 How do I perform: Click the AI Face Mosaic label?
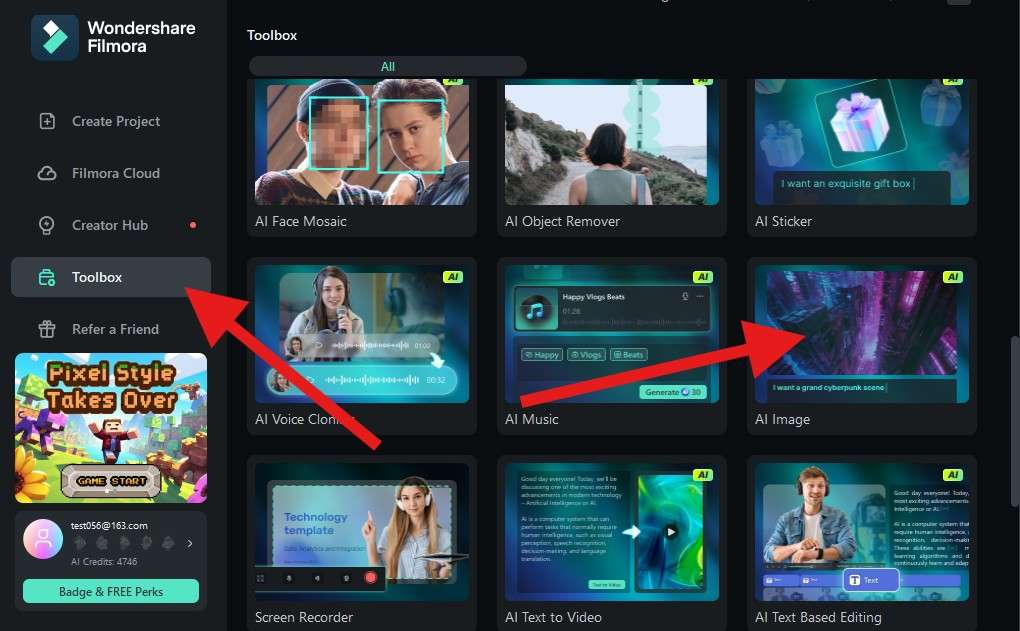click(301, 221)
